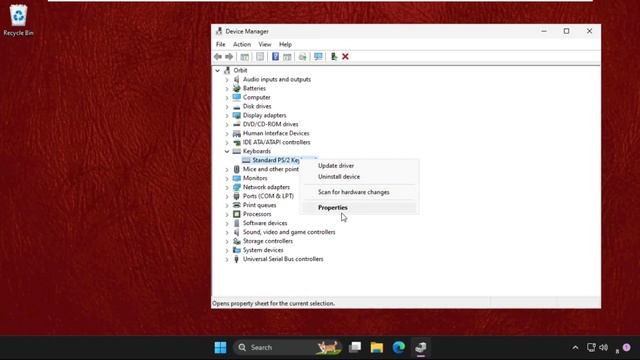Expand the Monitors node chevron
The height and width of the screenshot is (360, 640).
tap(227, 178)
